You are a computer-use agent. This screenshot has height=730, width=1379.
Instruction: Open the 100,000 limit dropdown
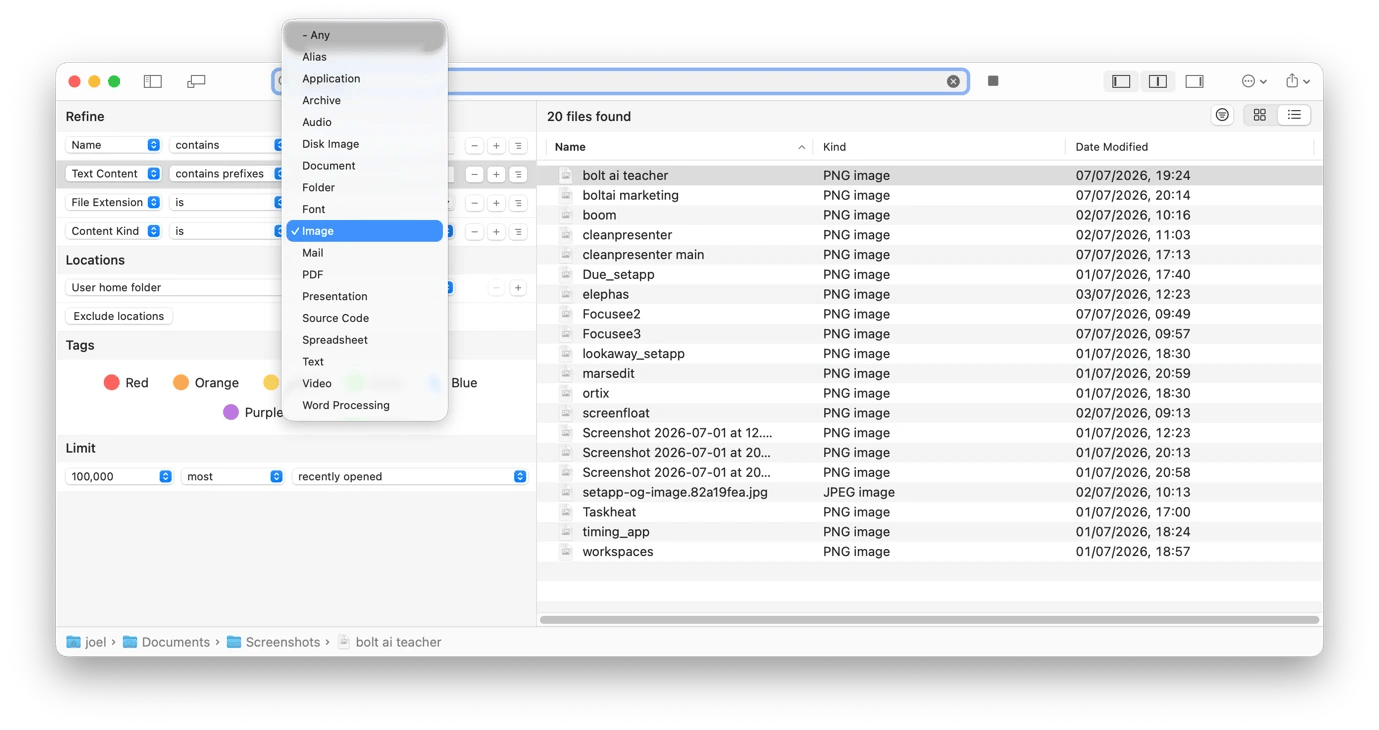coord(119,476)
